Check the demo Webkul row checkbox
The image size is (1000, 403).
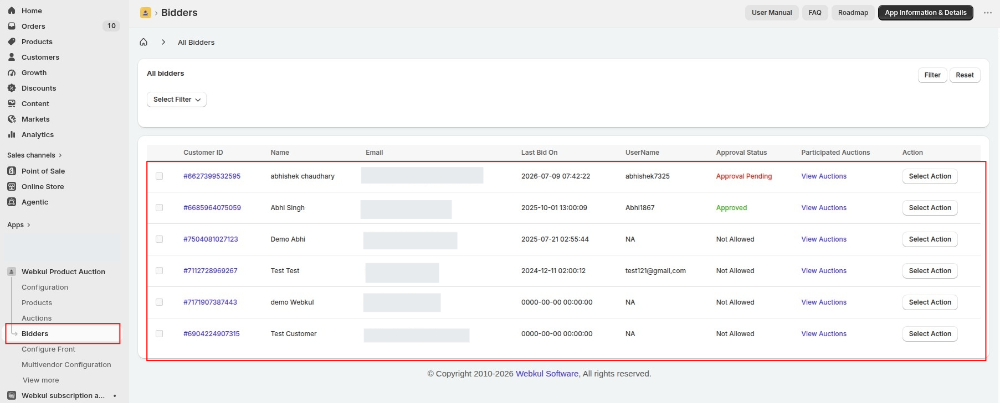point(159,302)
